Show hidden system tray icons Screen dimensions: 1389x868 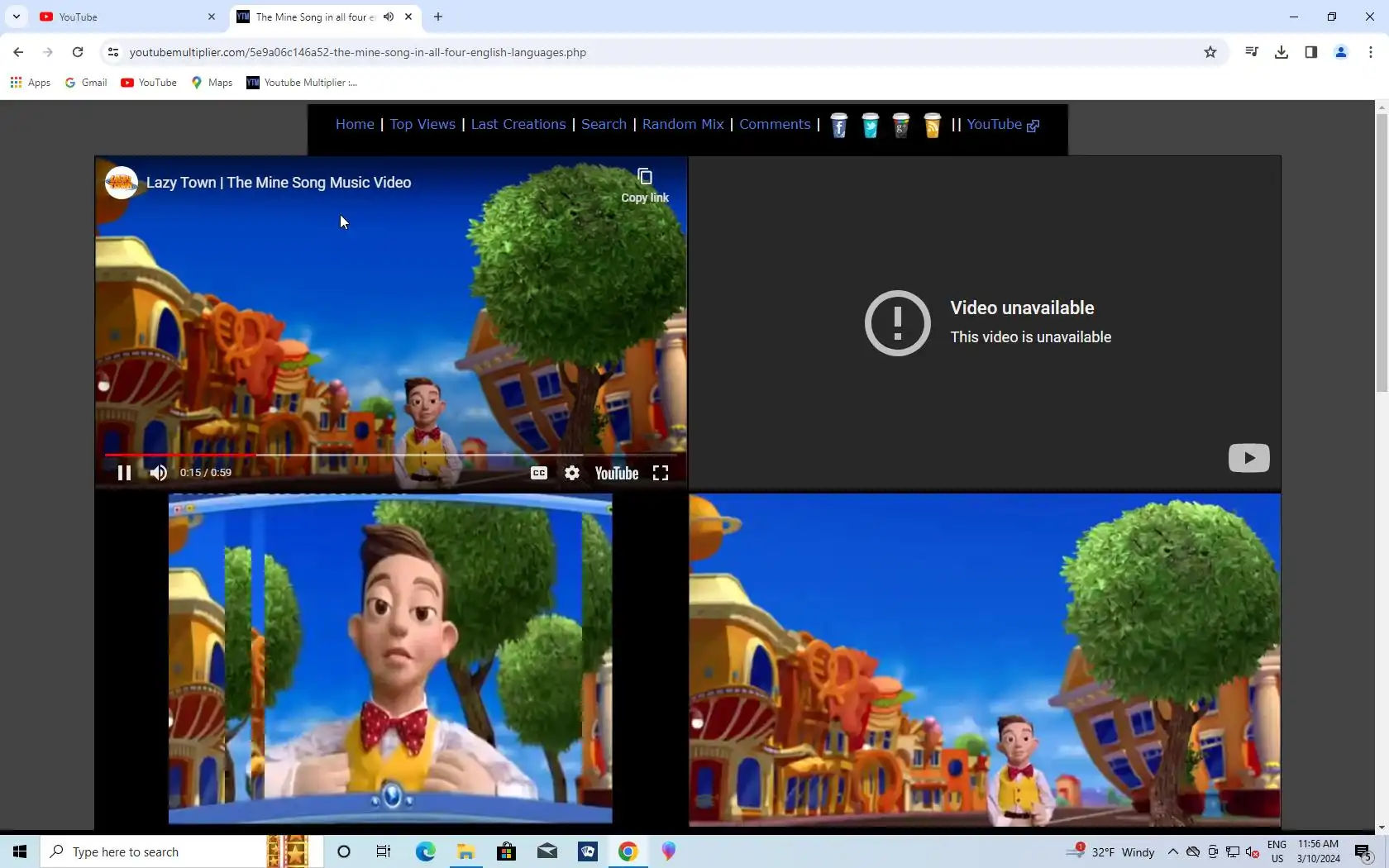click(x=1173, y=851)
